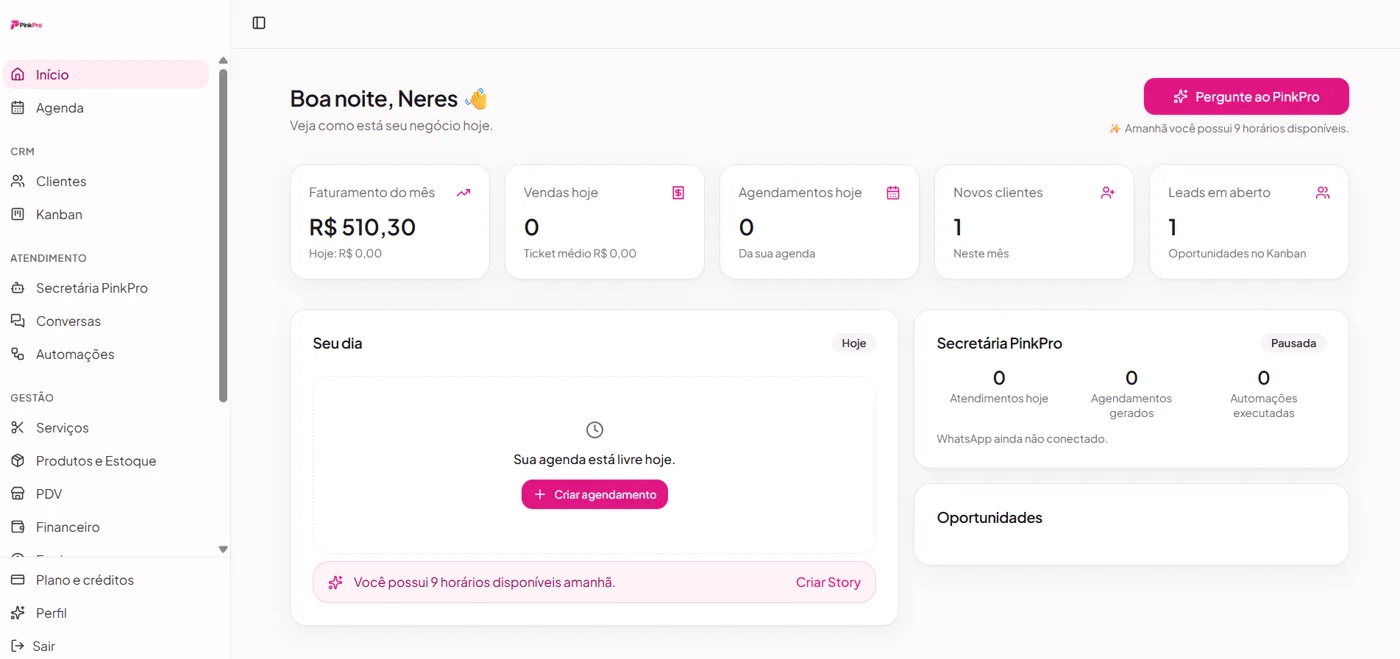Click the Oportunidades heading

[x=989, y=517]
